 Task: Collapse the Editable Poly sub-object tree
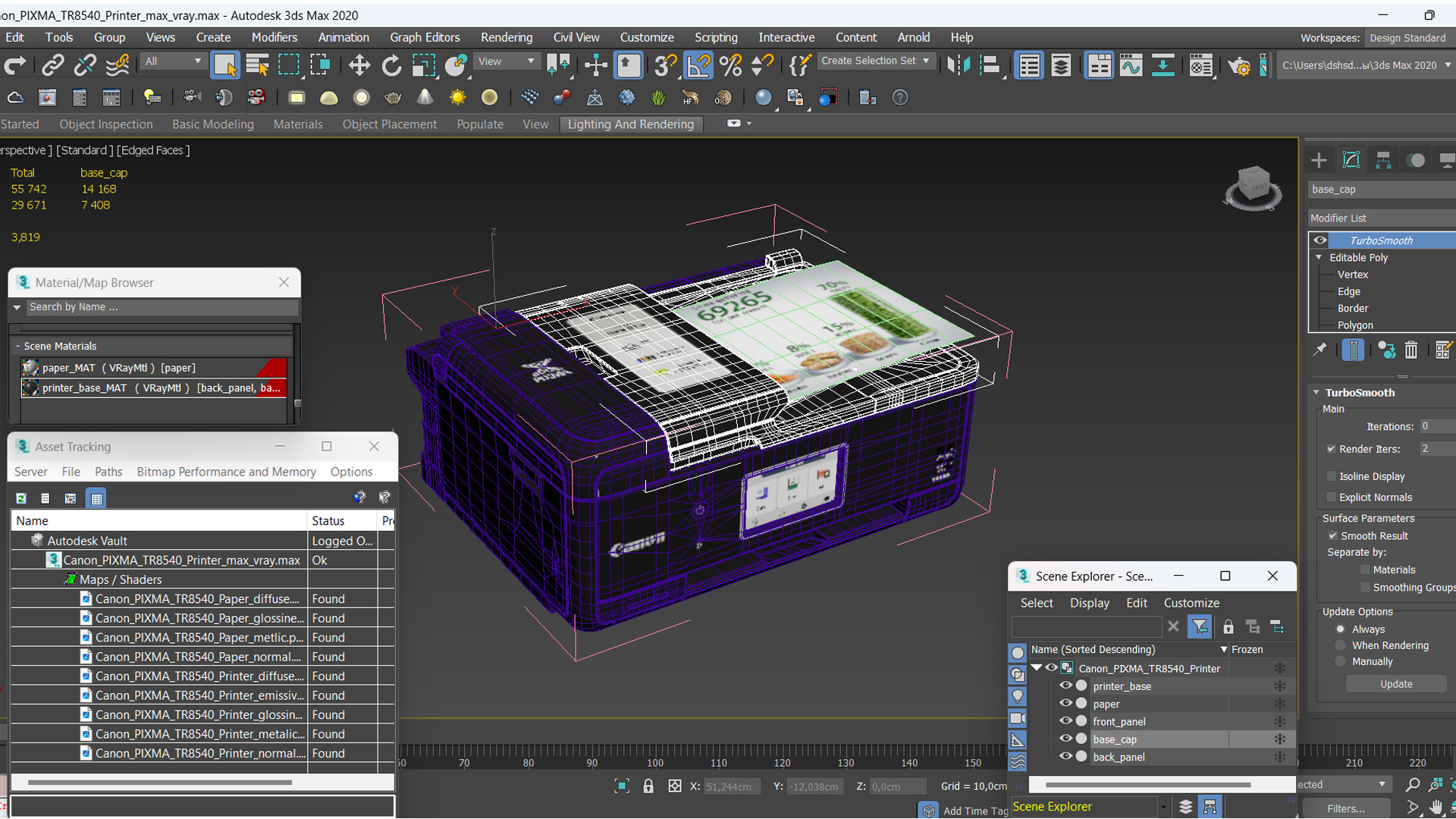tap(1319, 257)
